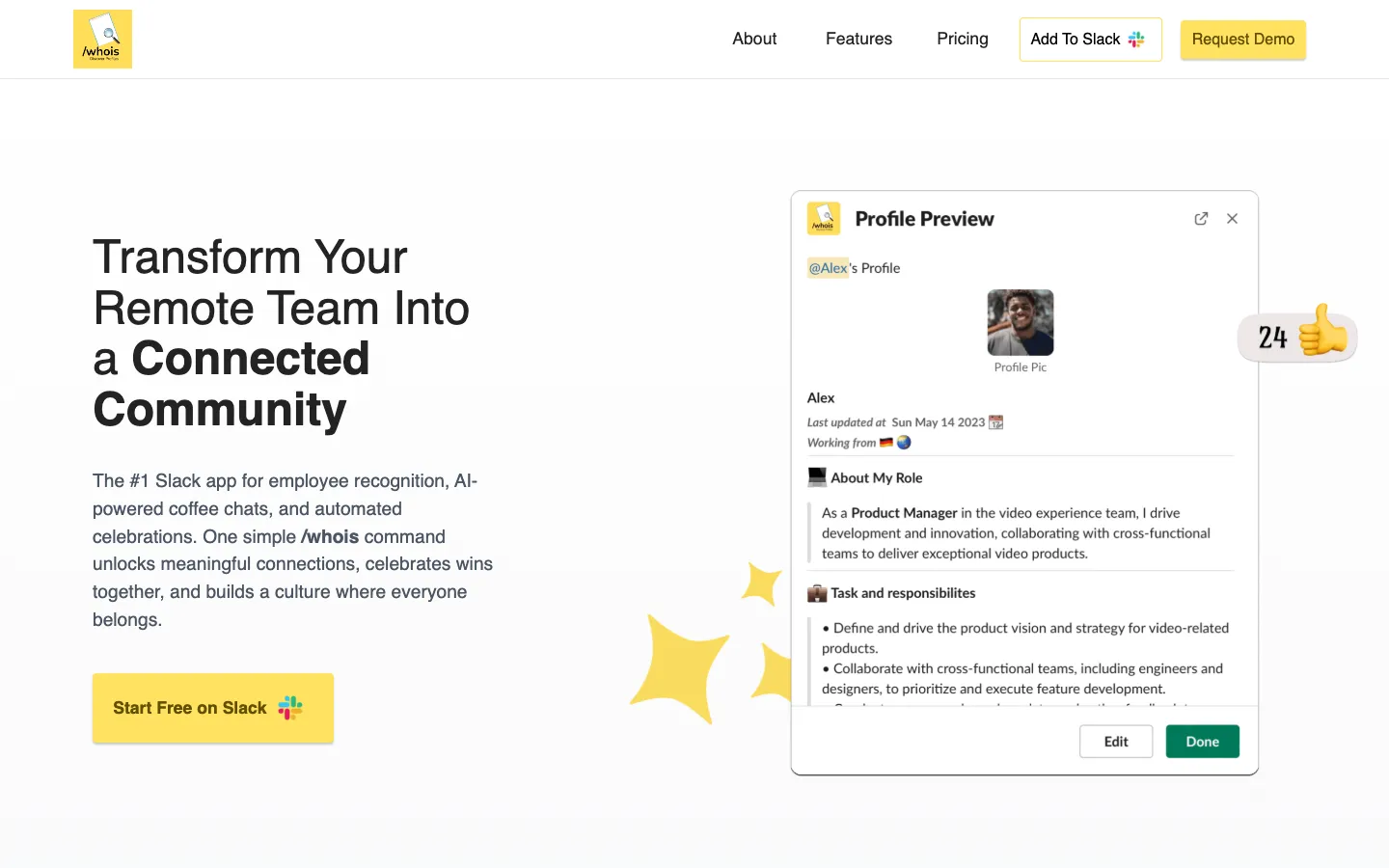Click the briefcase icon by Task and responsibilites
1389x868 pixels.
point(817,593)
